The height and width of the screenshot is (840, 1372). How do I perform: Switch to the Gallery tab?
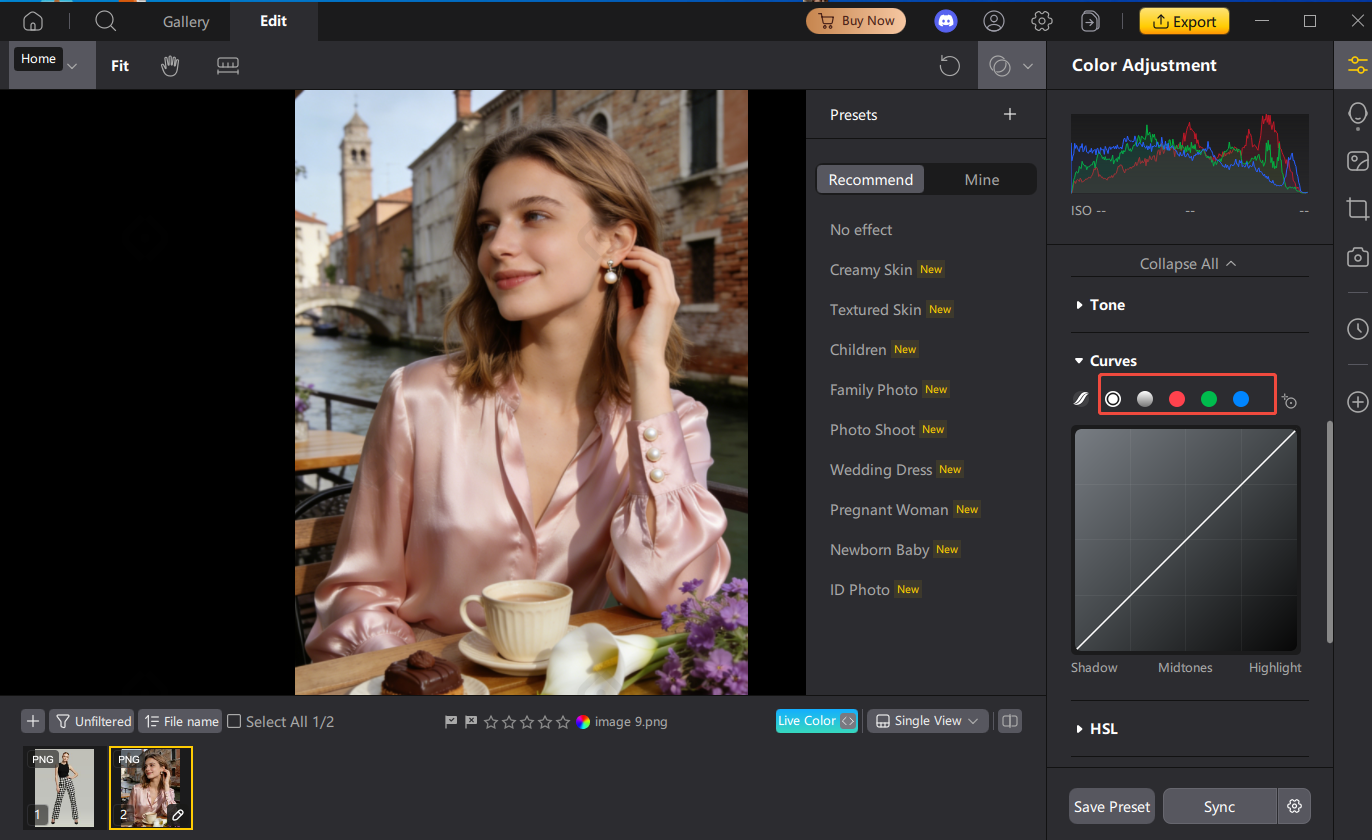(186, 21)
